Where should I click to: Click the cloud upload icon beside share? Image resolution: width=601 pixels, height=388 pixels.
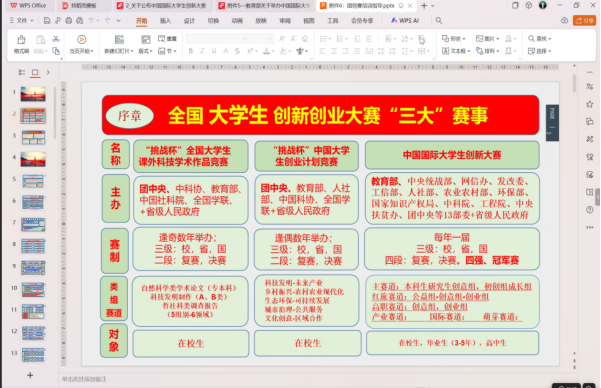(564, 21)
